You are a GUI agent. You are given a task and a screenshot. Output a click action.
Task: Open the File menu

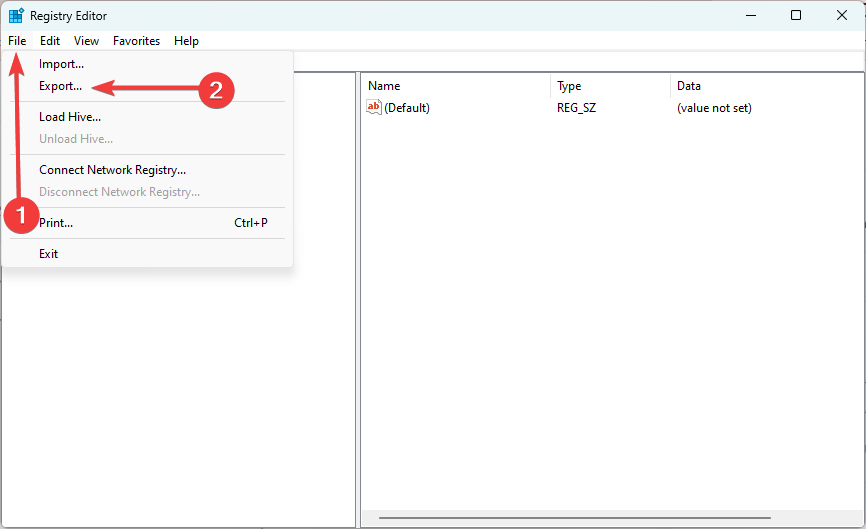click(x=17, y=41)
